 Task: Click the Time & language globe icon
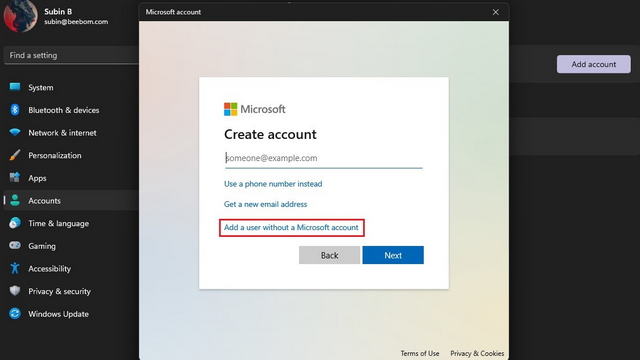[x=15, y=223]
